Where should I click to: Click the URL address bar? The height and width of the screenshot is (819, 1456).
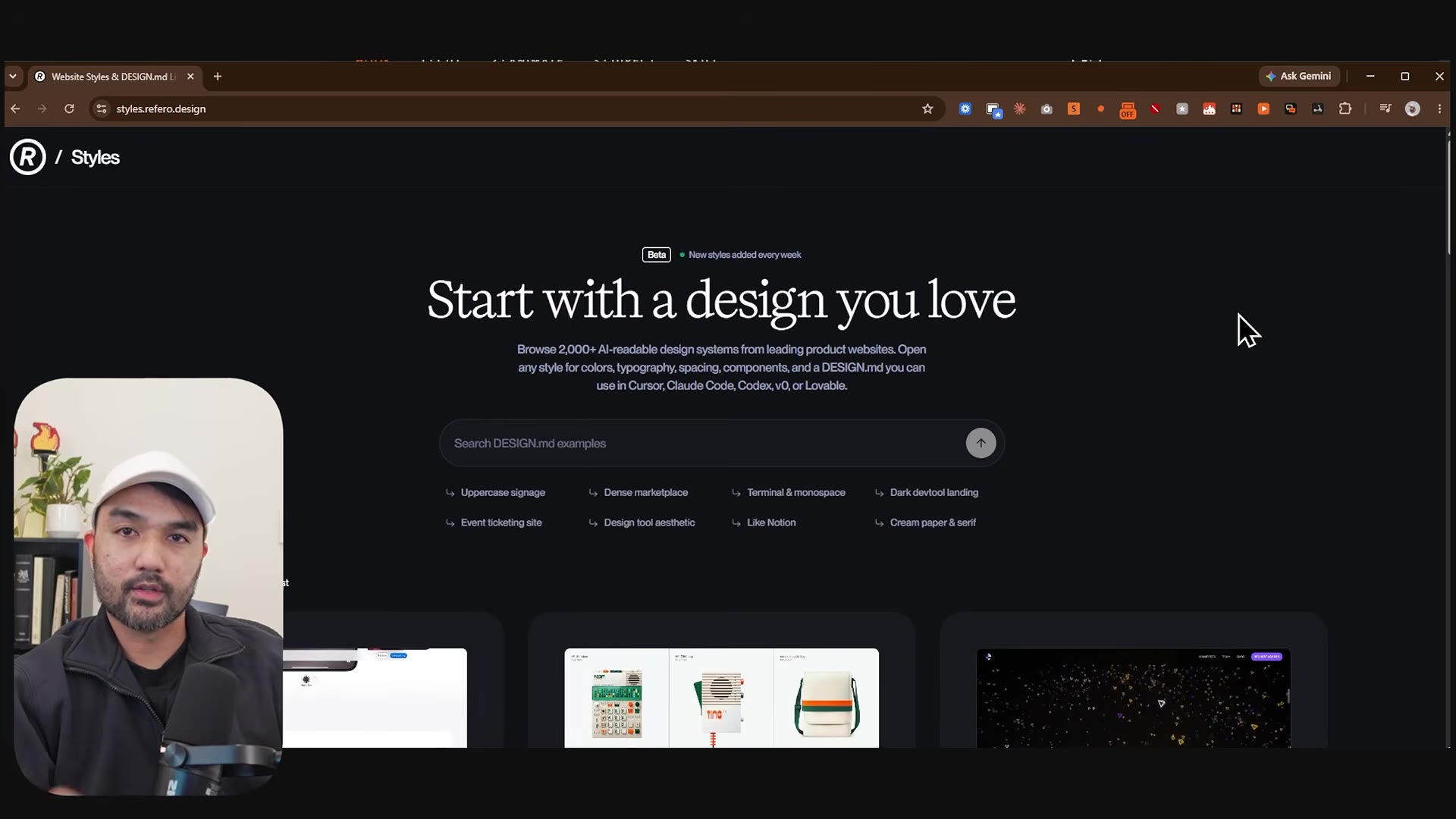coord(516,108)
